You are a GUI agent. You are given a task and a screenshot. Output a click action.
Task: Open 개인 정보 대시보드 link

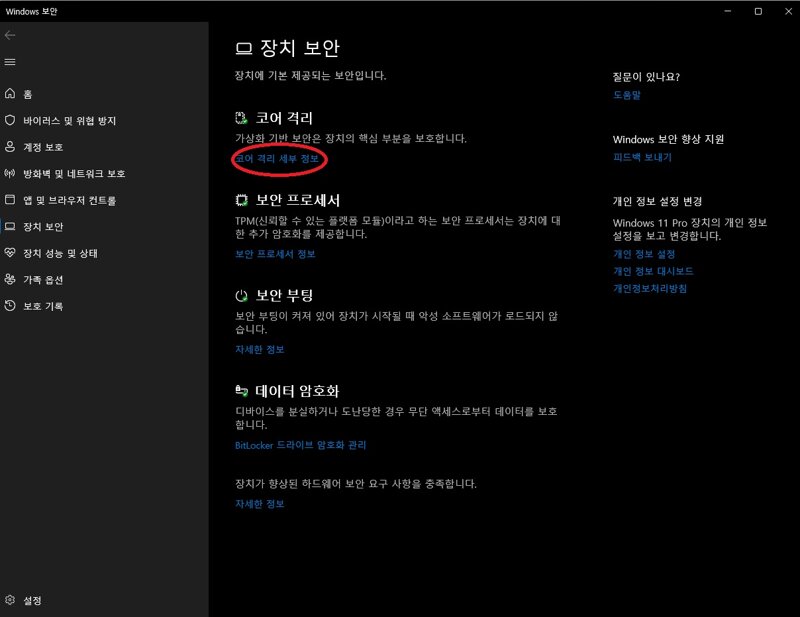(x=653, y=271)
